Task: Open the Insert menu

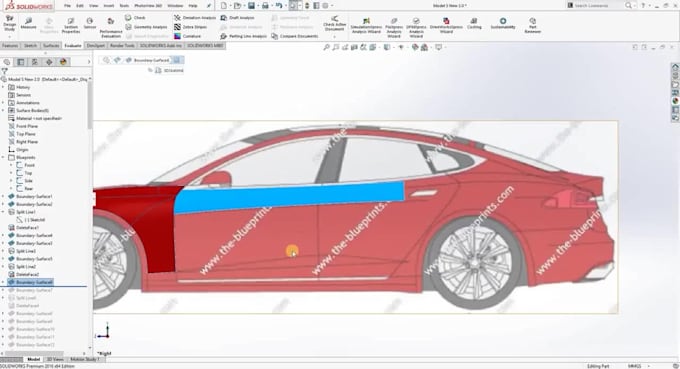Action: [109, 6]
